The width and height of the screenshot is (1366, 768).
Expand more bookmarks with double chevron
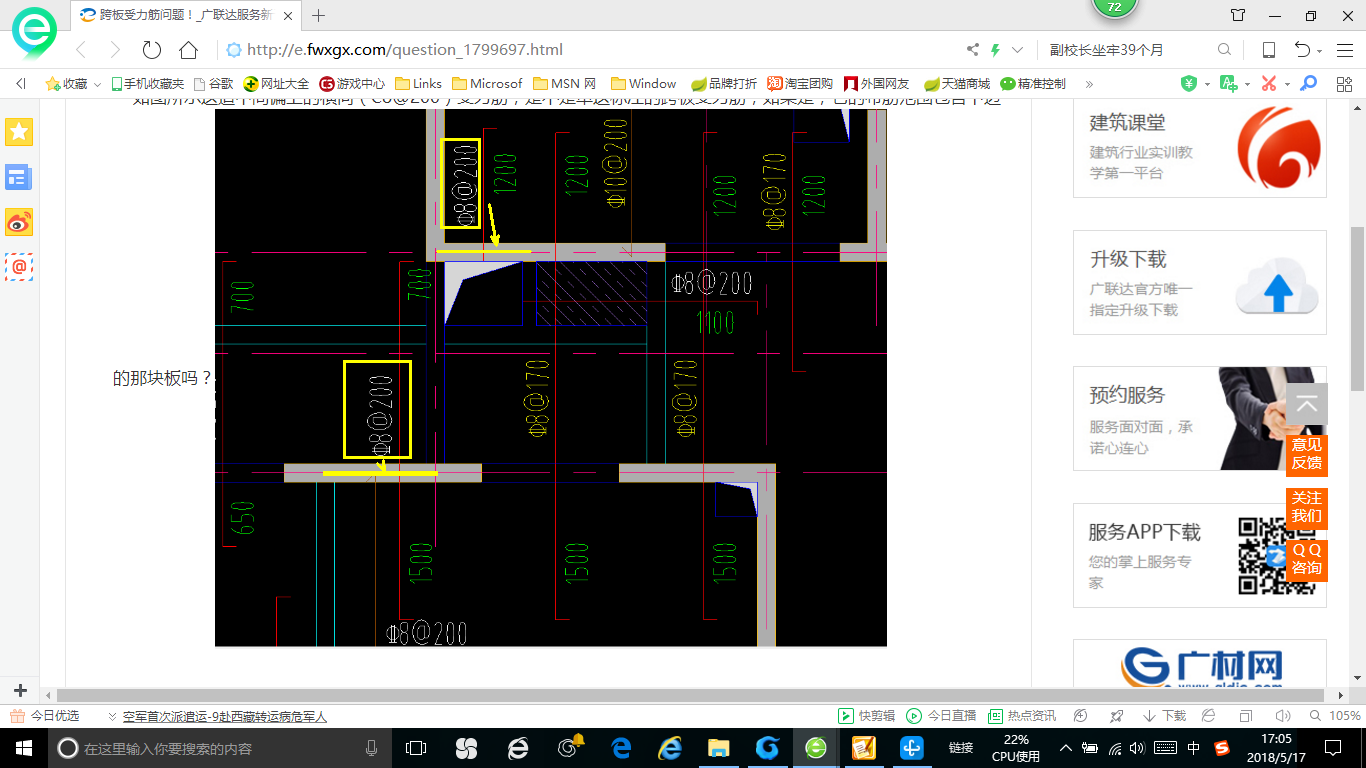(1089, 84)
